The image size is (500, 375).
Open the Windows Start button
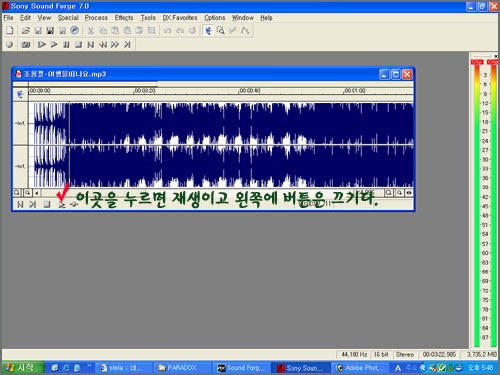pos(23,368)
